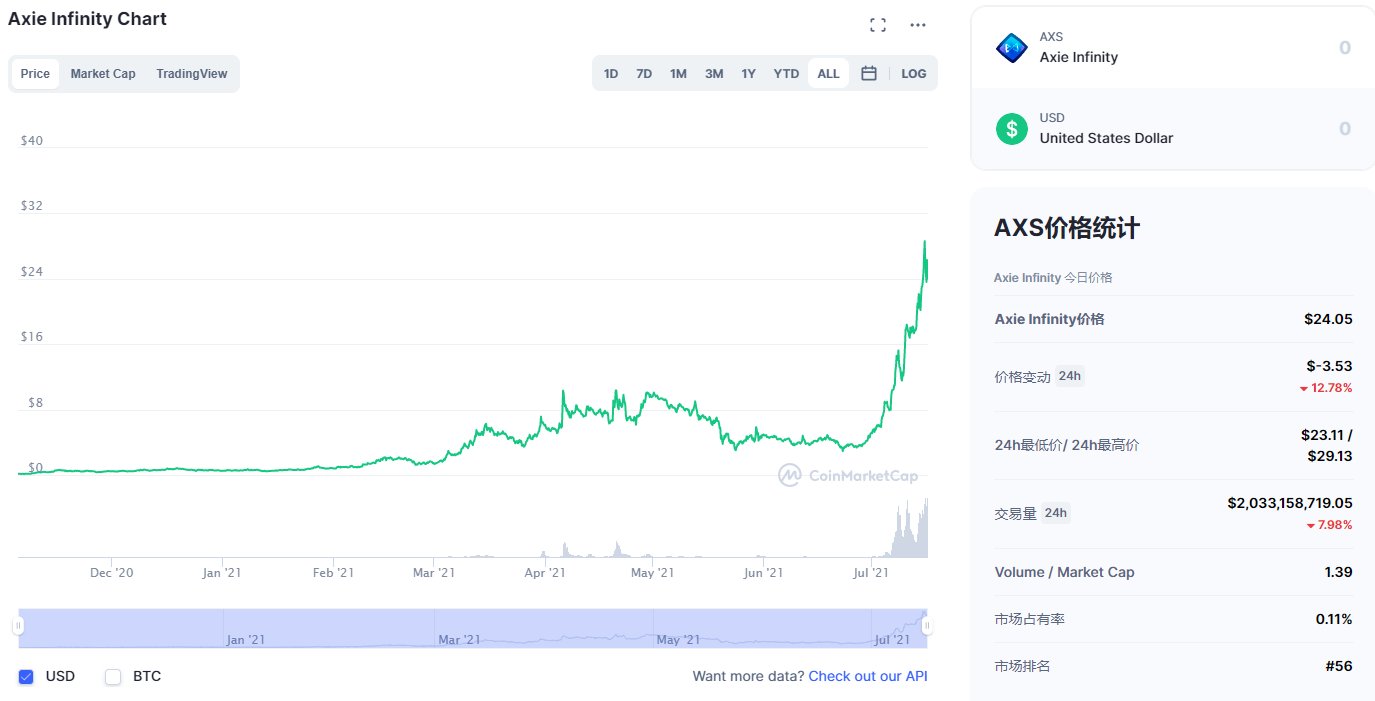The width and height of the screenshot is (1375, 701).
Task: Click the green USD dollar icon
Action: pyautogui.click(x=1012, y=129)
